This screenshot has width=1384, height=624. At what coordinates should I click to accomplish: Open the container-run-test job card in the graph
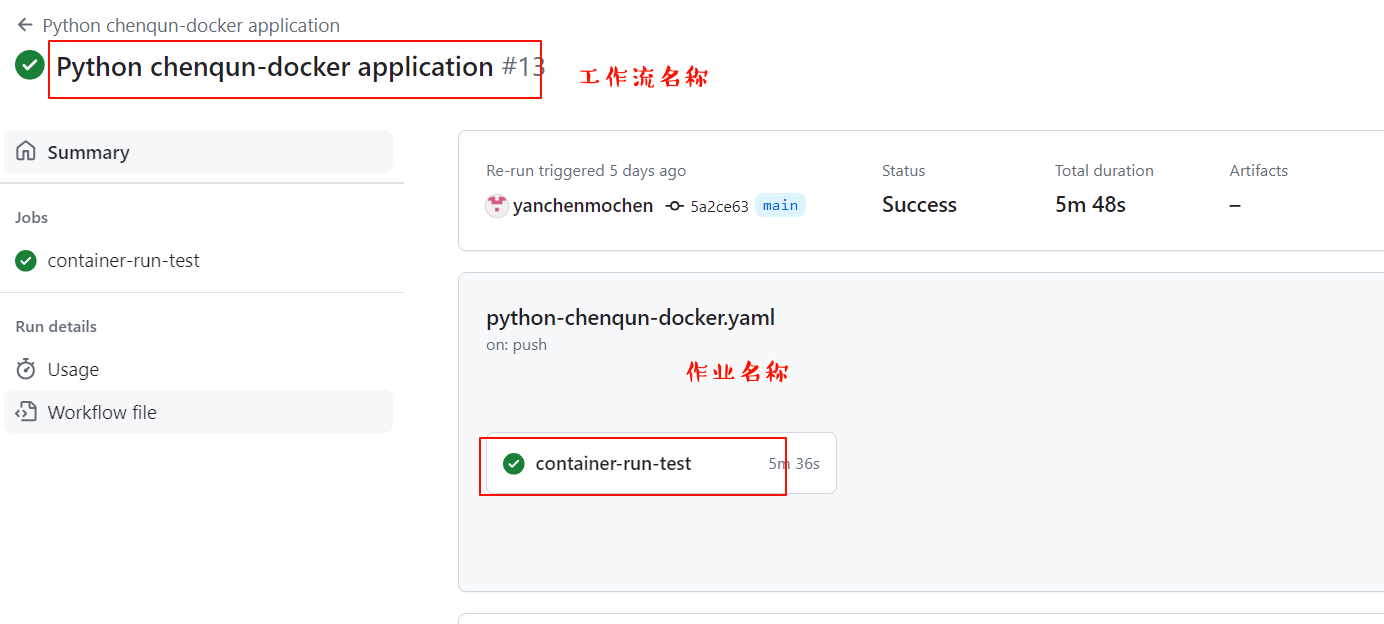point(613,464)
